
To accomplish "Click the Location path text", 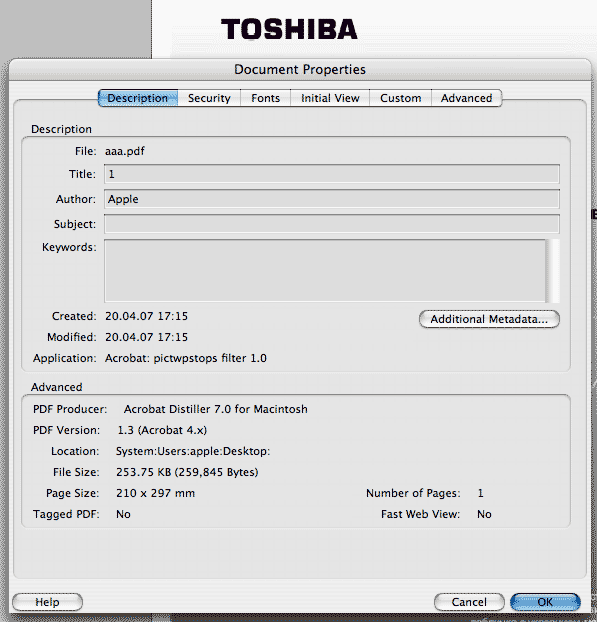I will pyautogui.click(x=193, y=451).
